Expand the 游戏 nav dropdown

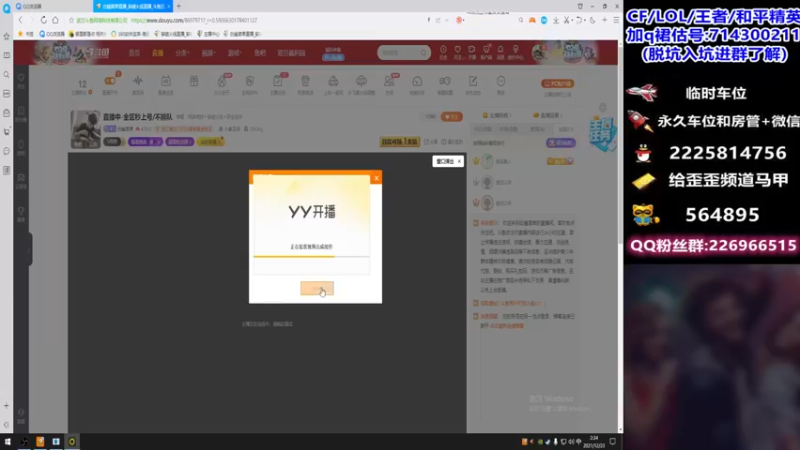coord(234,53)
